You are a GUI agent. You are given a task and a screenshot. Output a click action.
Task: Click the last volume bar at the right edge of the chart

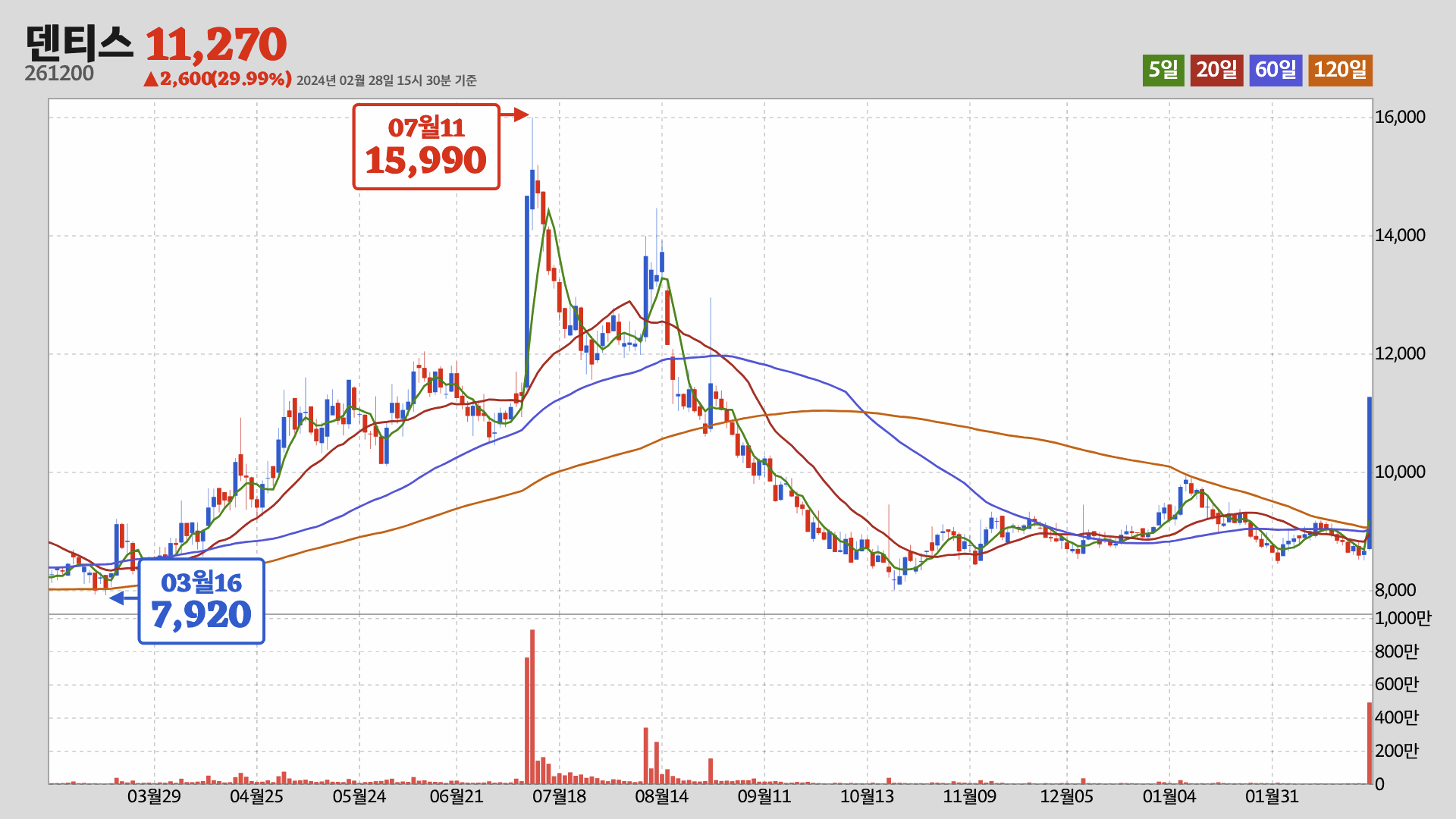1370,743
